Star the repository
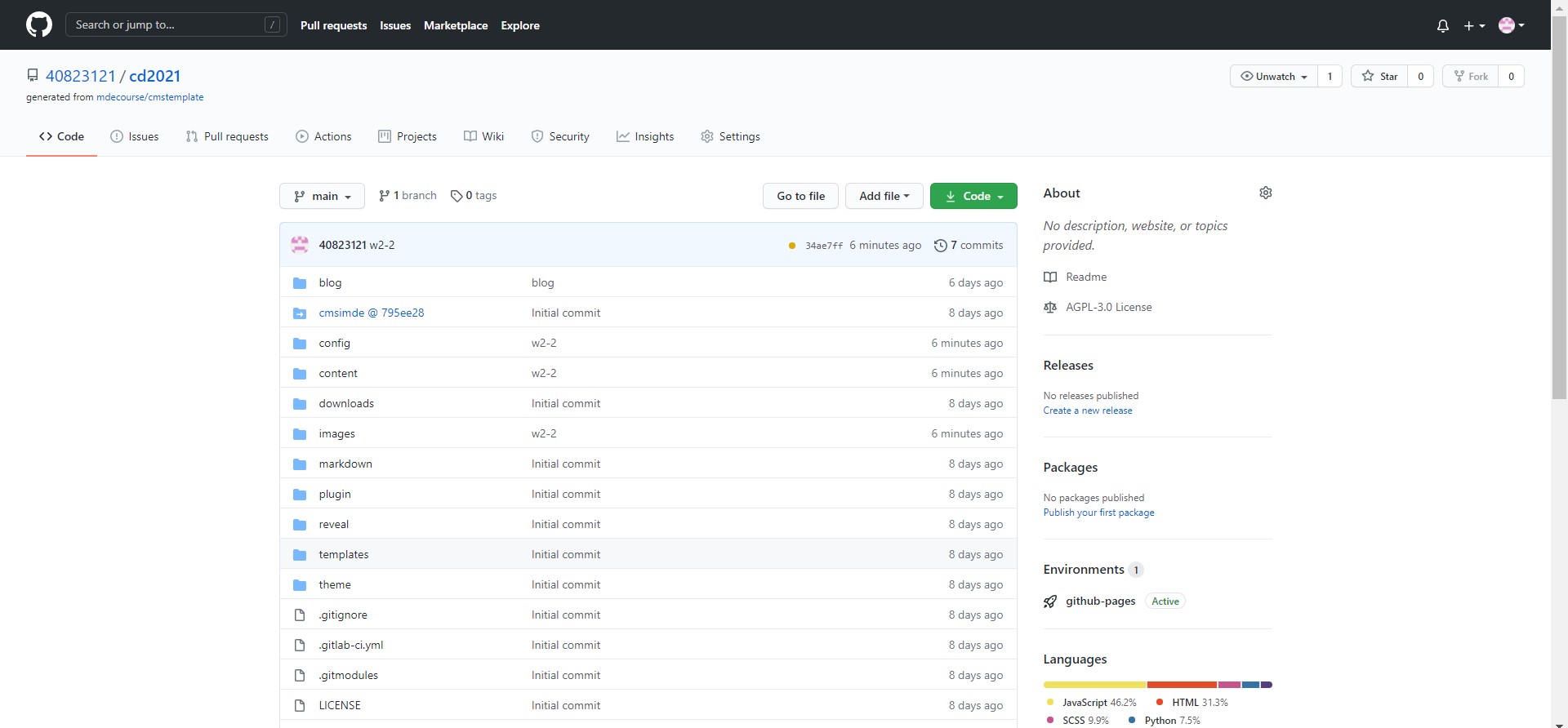This screenshot has width=1568, height=728. pyautogui.click(x=1379, y=76)
